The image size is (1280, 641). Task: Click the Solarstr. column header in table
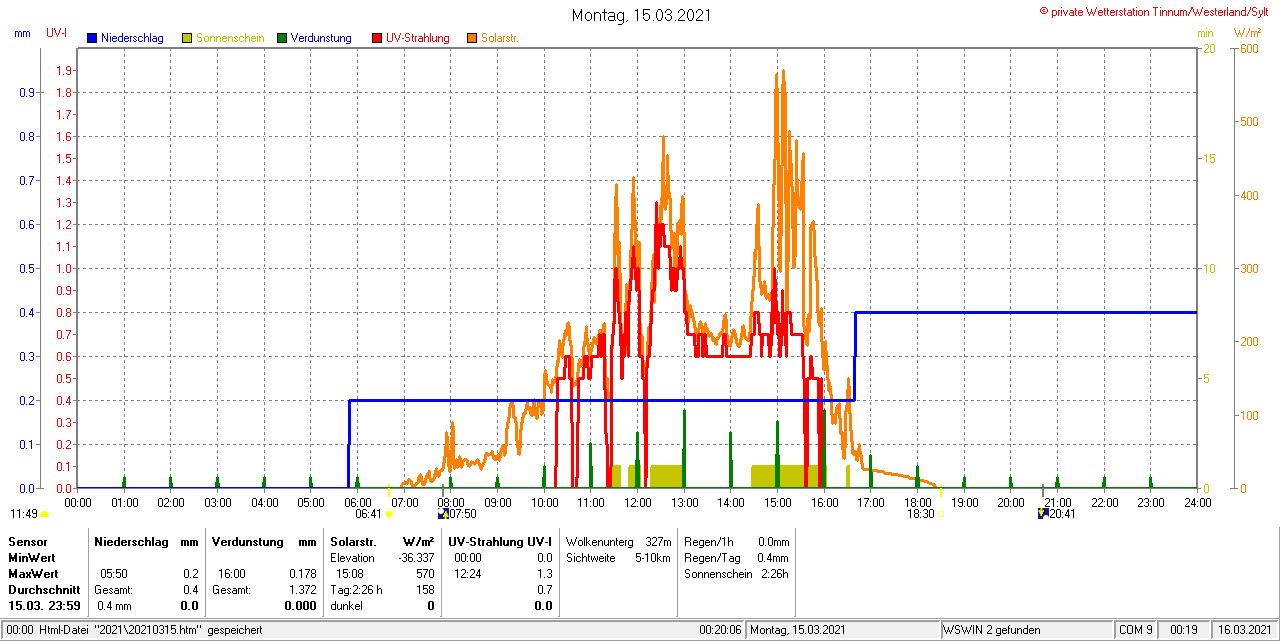tap(353, 541)
